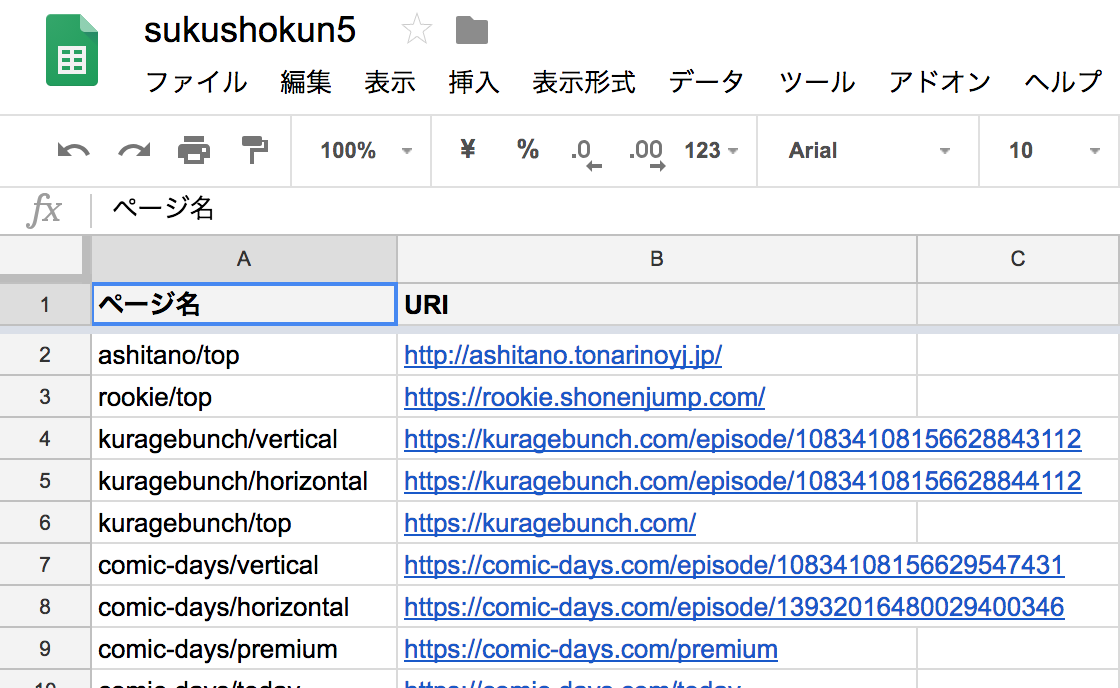Select row 1 header
The width and height of the screenshot is (1120, 688).
tap(45, 304)
